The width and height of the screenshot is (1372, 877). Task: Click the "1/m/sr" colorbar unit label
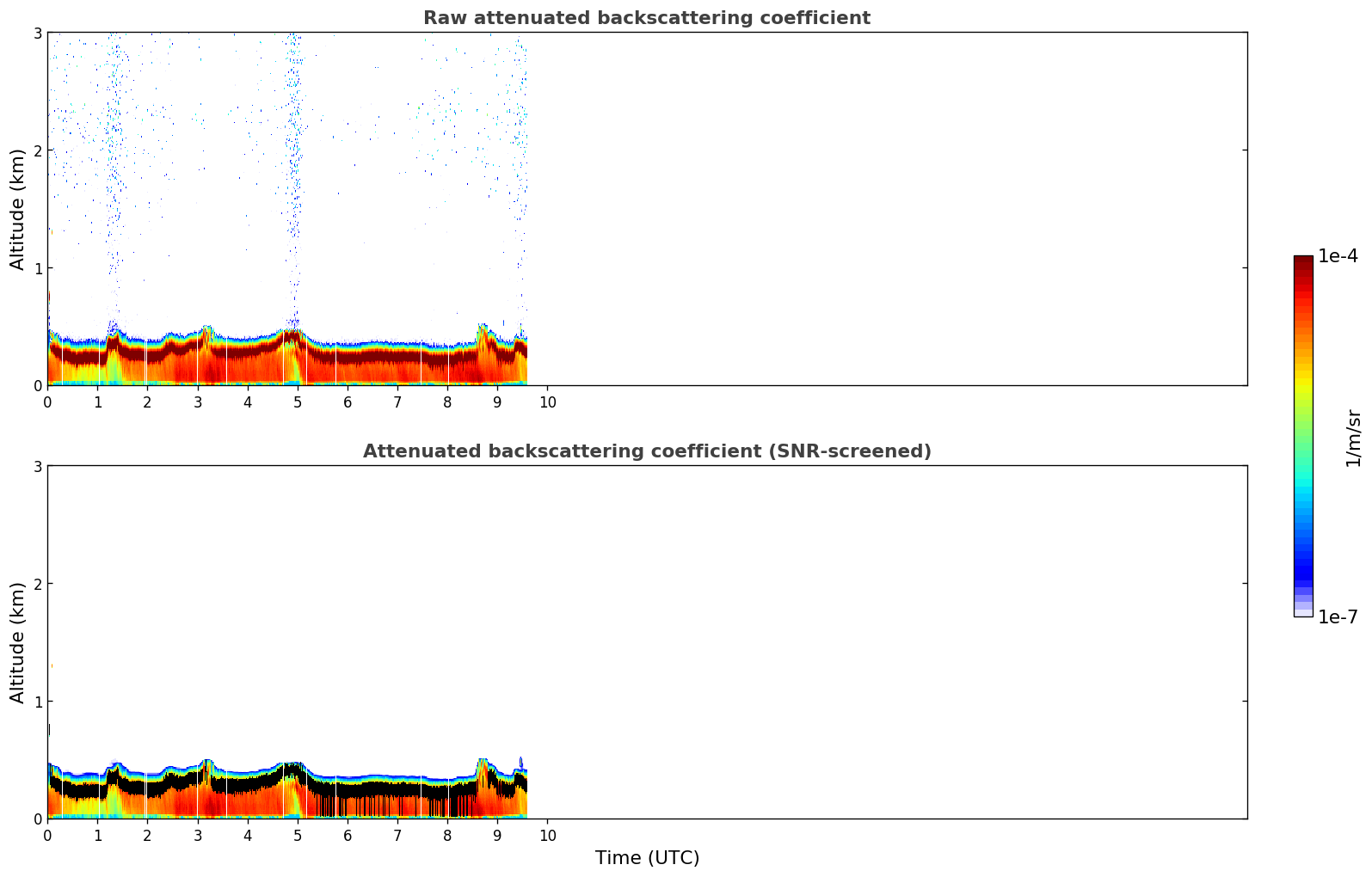click(x=1353, y=437)
